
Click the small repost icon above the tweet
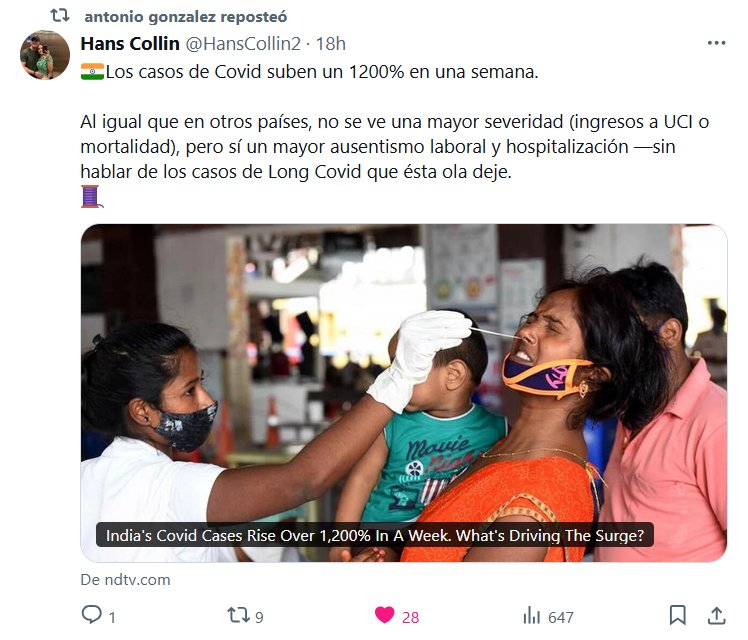[x=60, y=16]
